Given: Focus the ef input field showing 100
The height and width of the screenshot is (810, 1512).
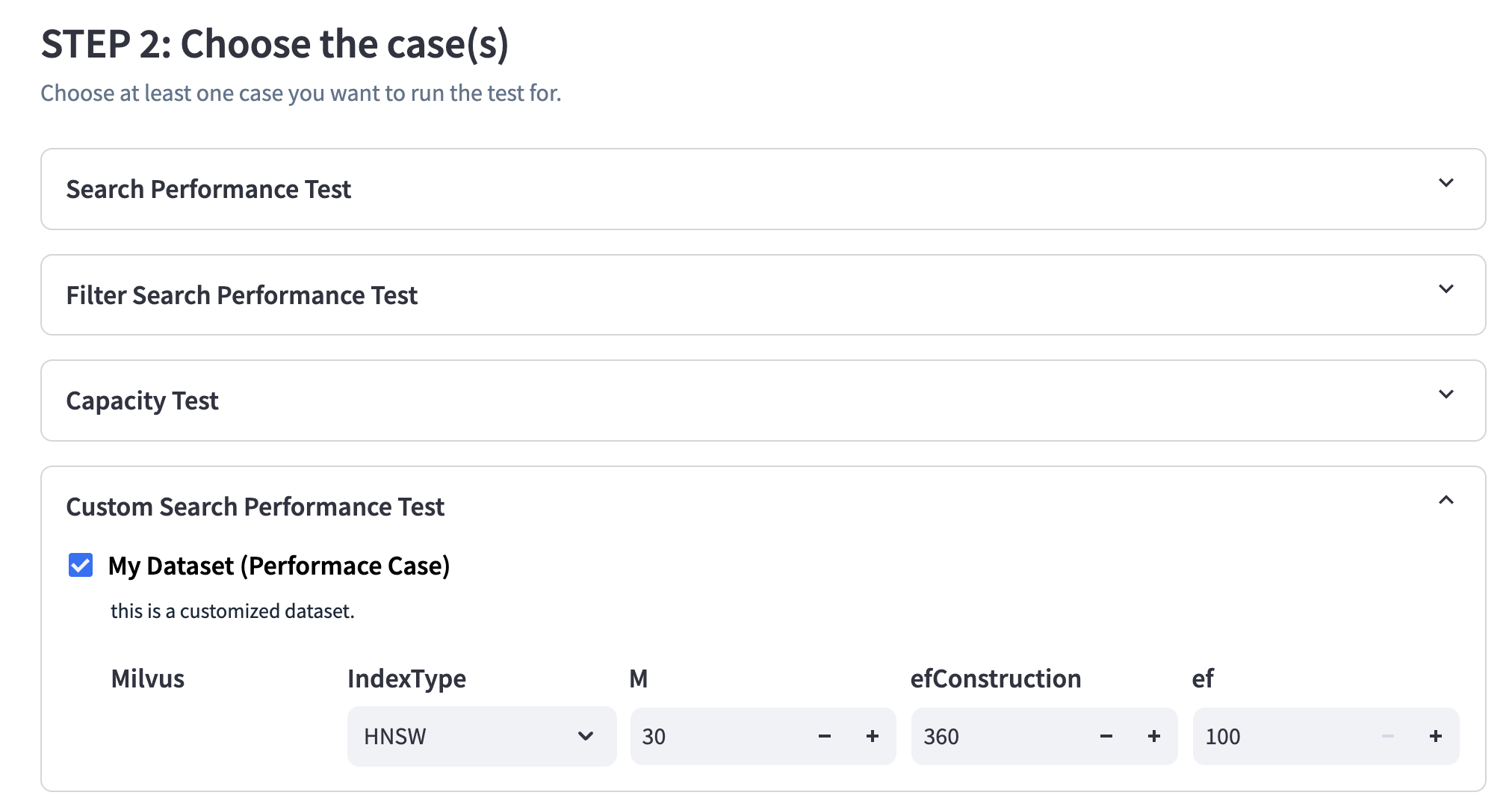Looking at the screenshot, I should (x=1281, y=737).
